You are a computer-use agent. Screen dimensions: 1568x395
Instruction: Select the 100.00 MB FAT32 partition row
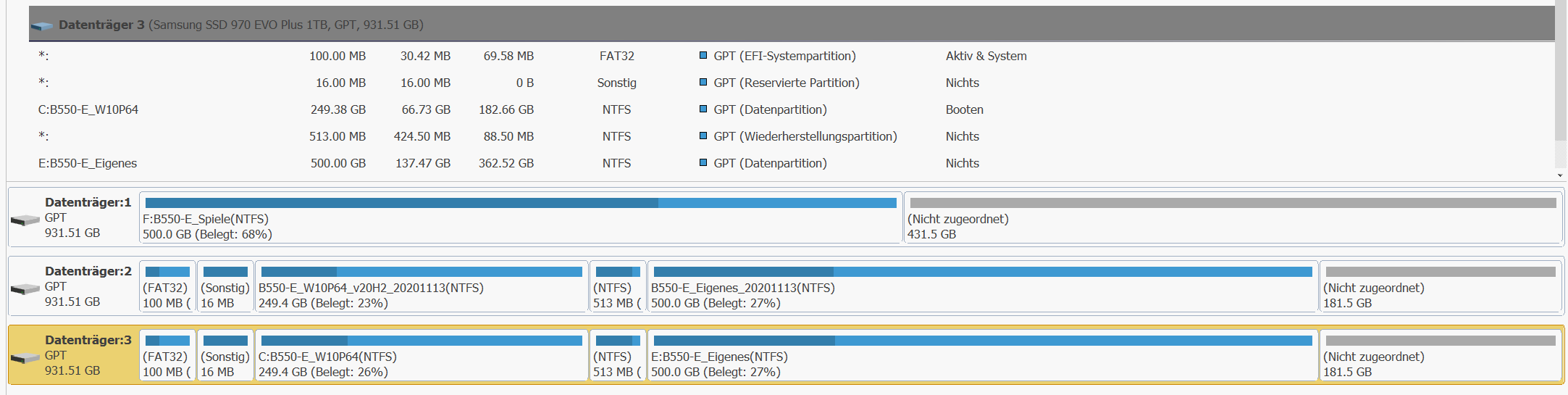click(x=792, y=56)
